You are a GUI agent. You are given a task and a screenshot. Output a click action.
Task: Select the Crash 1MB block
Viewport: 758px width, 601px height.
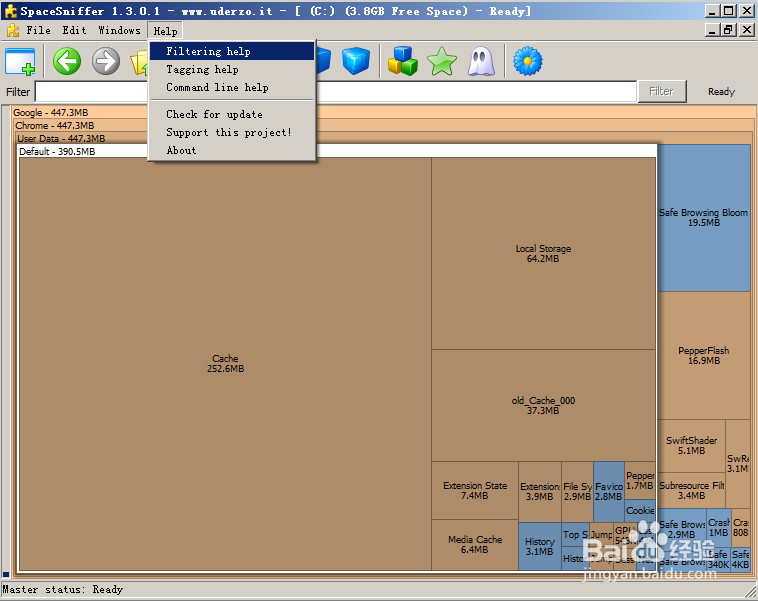tap(719, 528)
